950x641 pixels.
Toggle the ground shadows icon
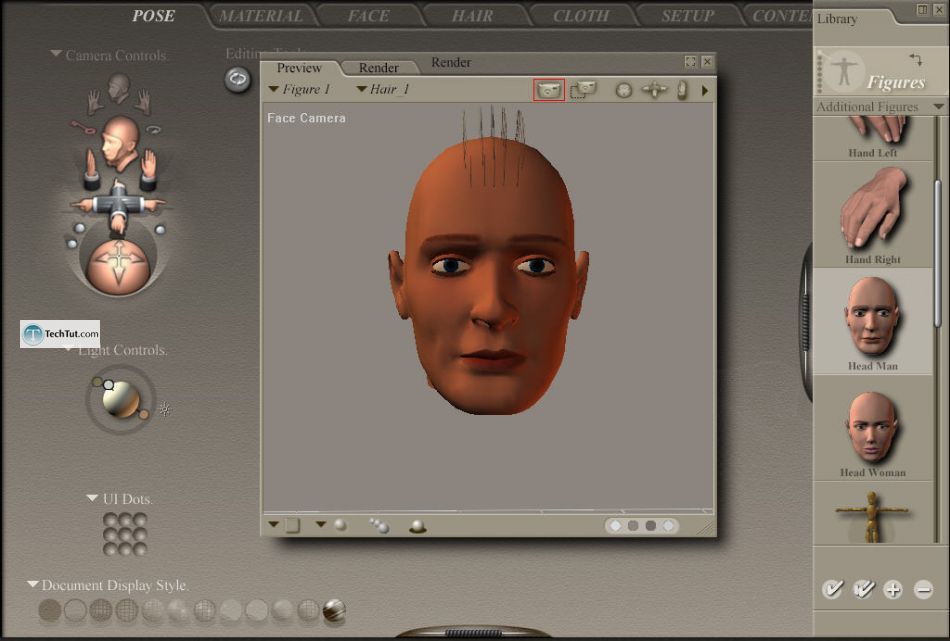(417, 526)
